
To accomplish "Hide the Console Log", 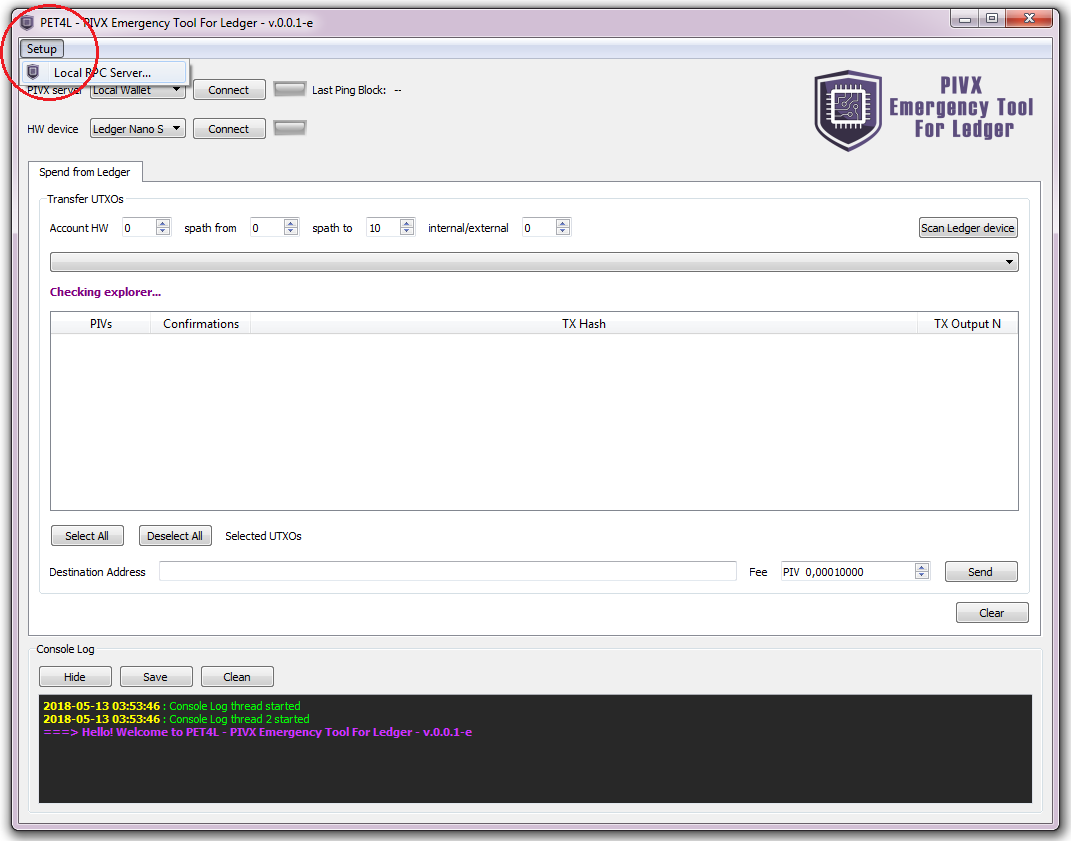I will [x=75, y=677].
